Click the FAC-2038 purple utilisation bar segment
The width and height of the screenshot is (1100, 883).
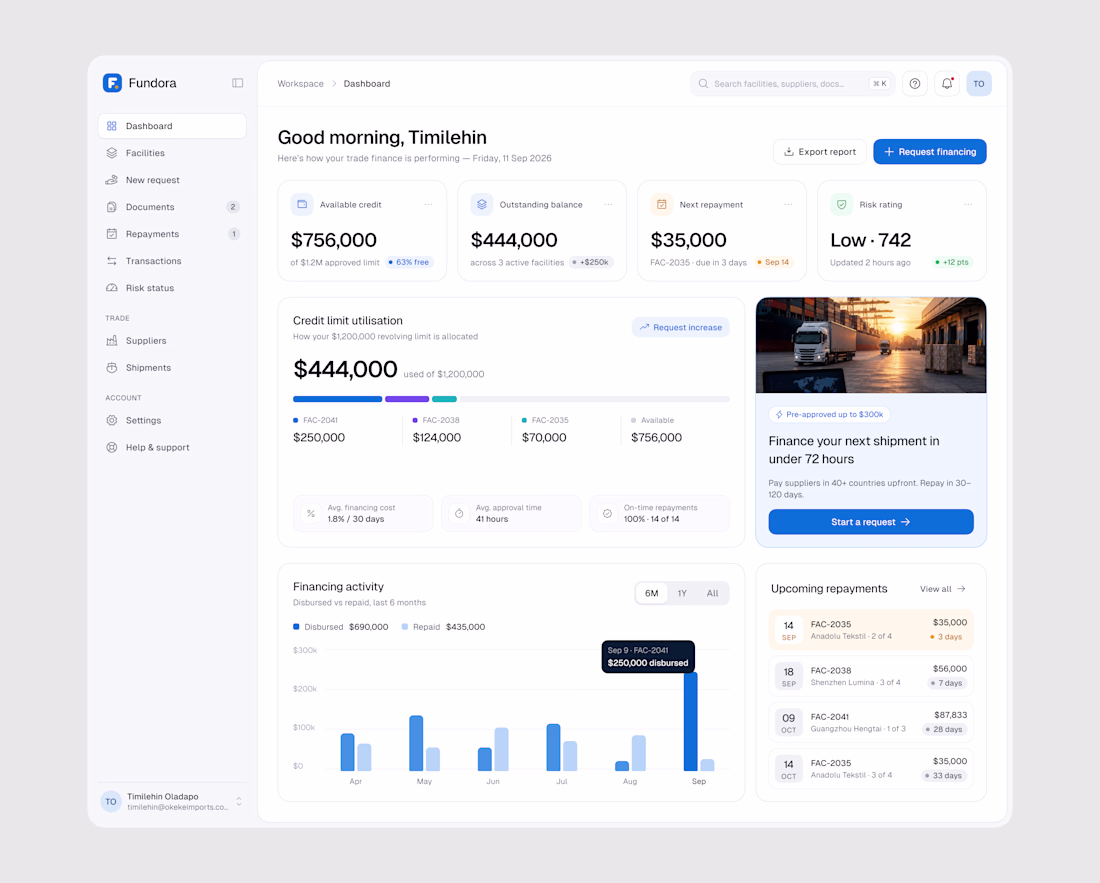tap(407, 399)
